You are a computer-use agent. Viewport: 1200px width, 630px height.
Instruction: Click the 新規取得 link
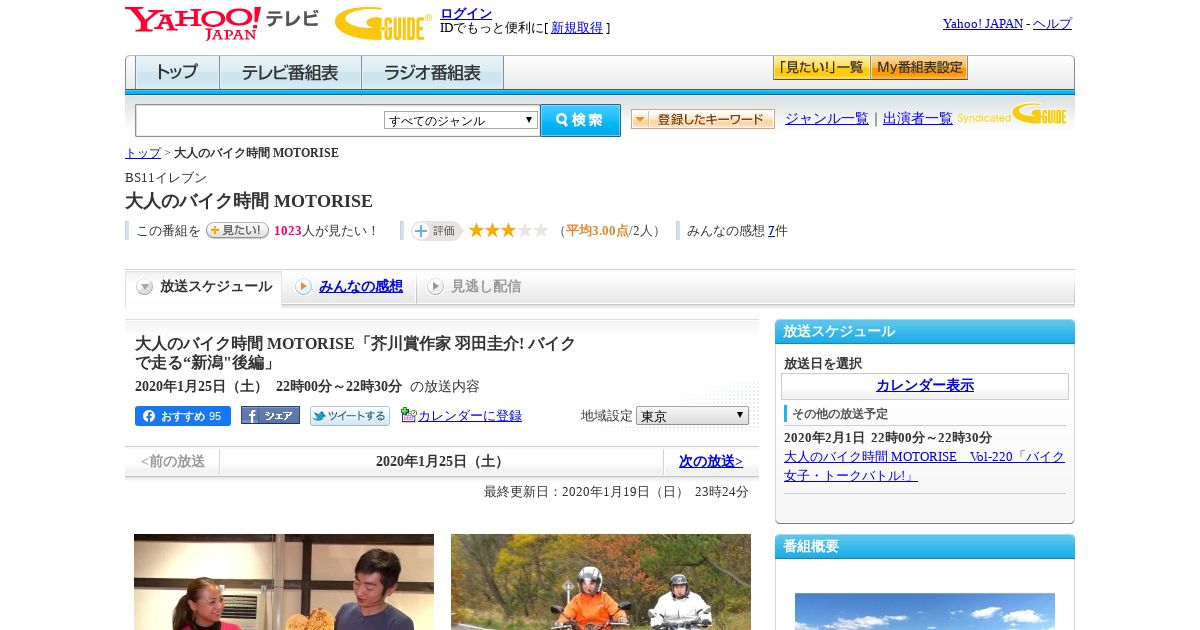(x=577, y=28)
